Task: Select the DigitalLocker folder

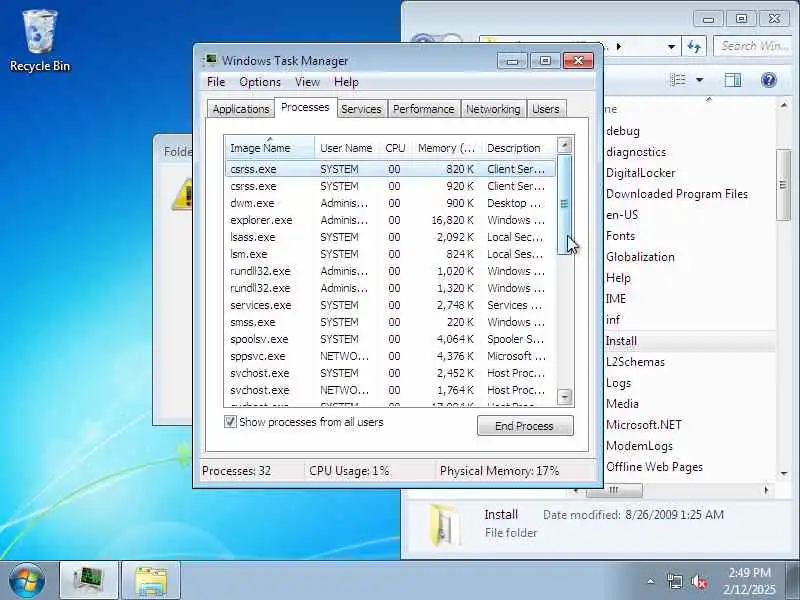Action: (x=640, y=173)
